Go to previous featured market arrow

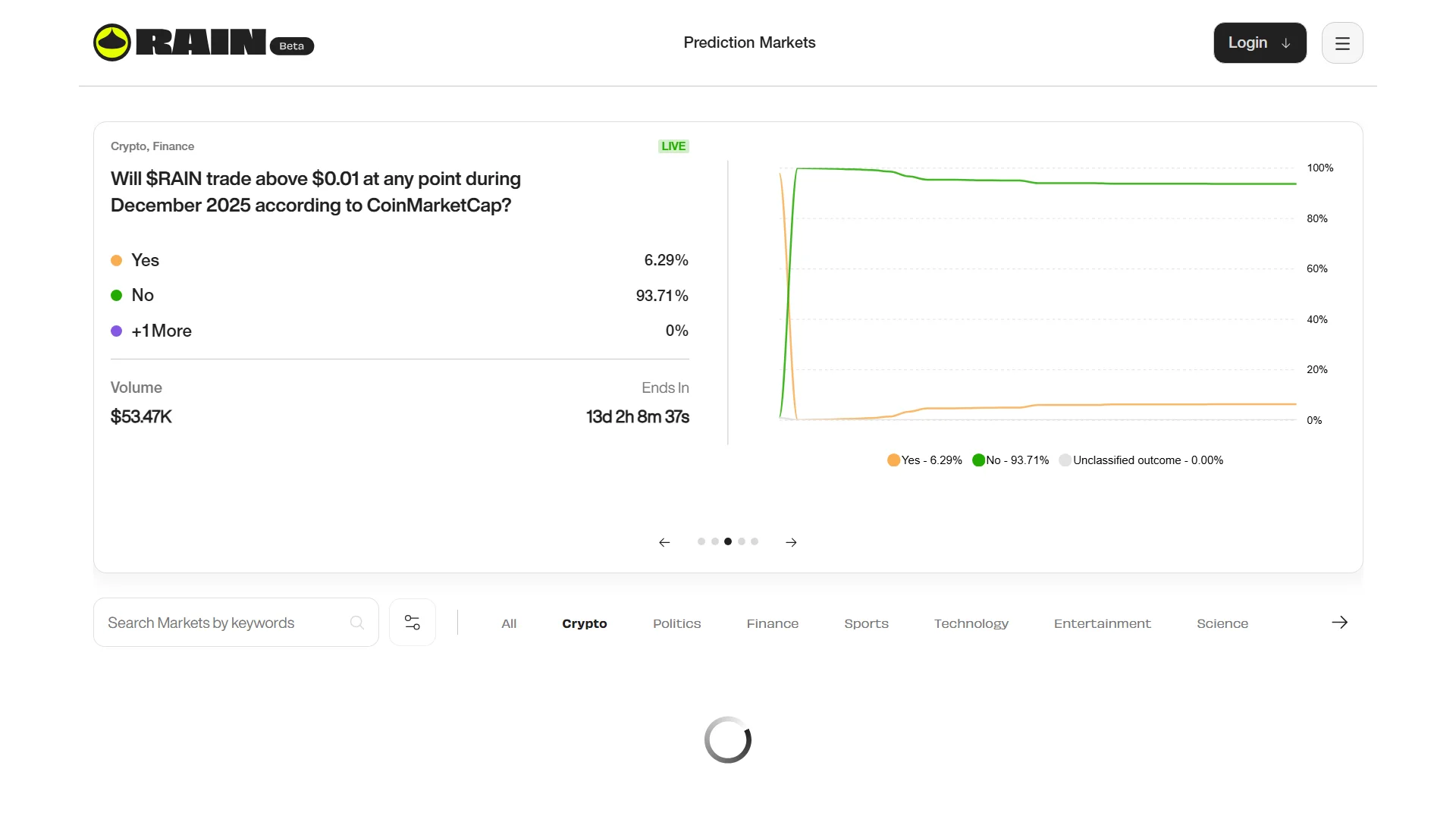point(664,542)
